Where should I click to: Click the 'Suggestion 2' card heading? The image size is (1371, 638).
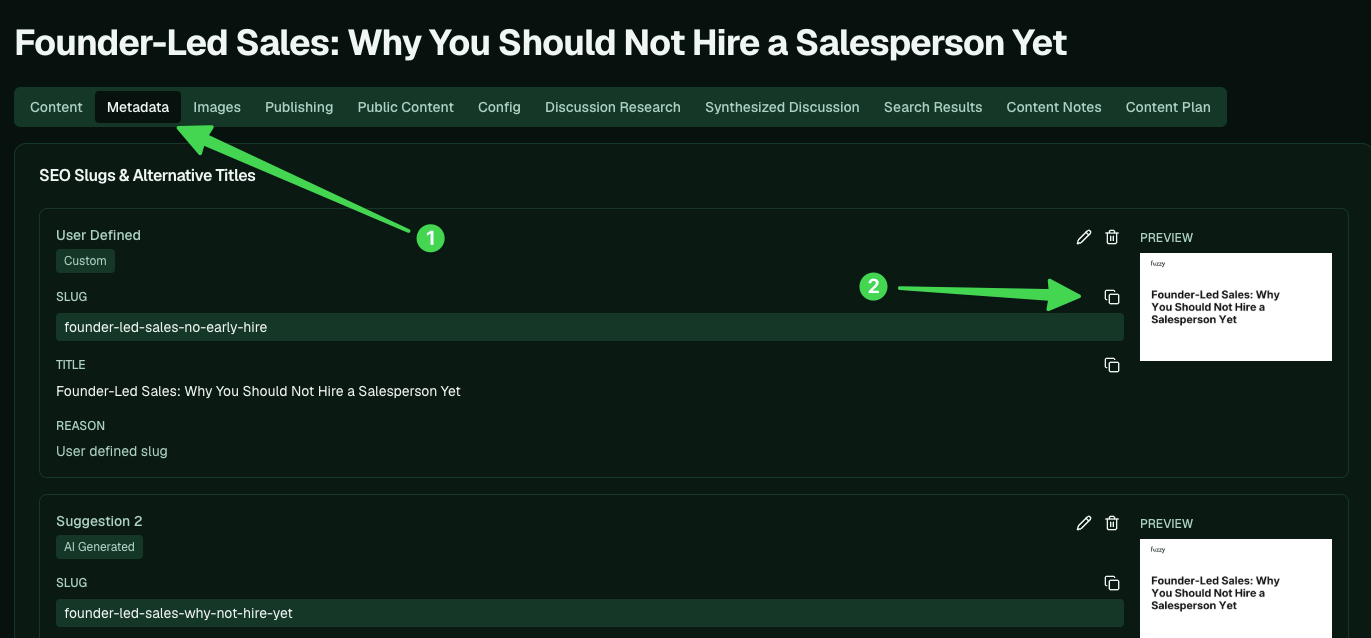tap(99, 521)
